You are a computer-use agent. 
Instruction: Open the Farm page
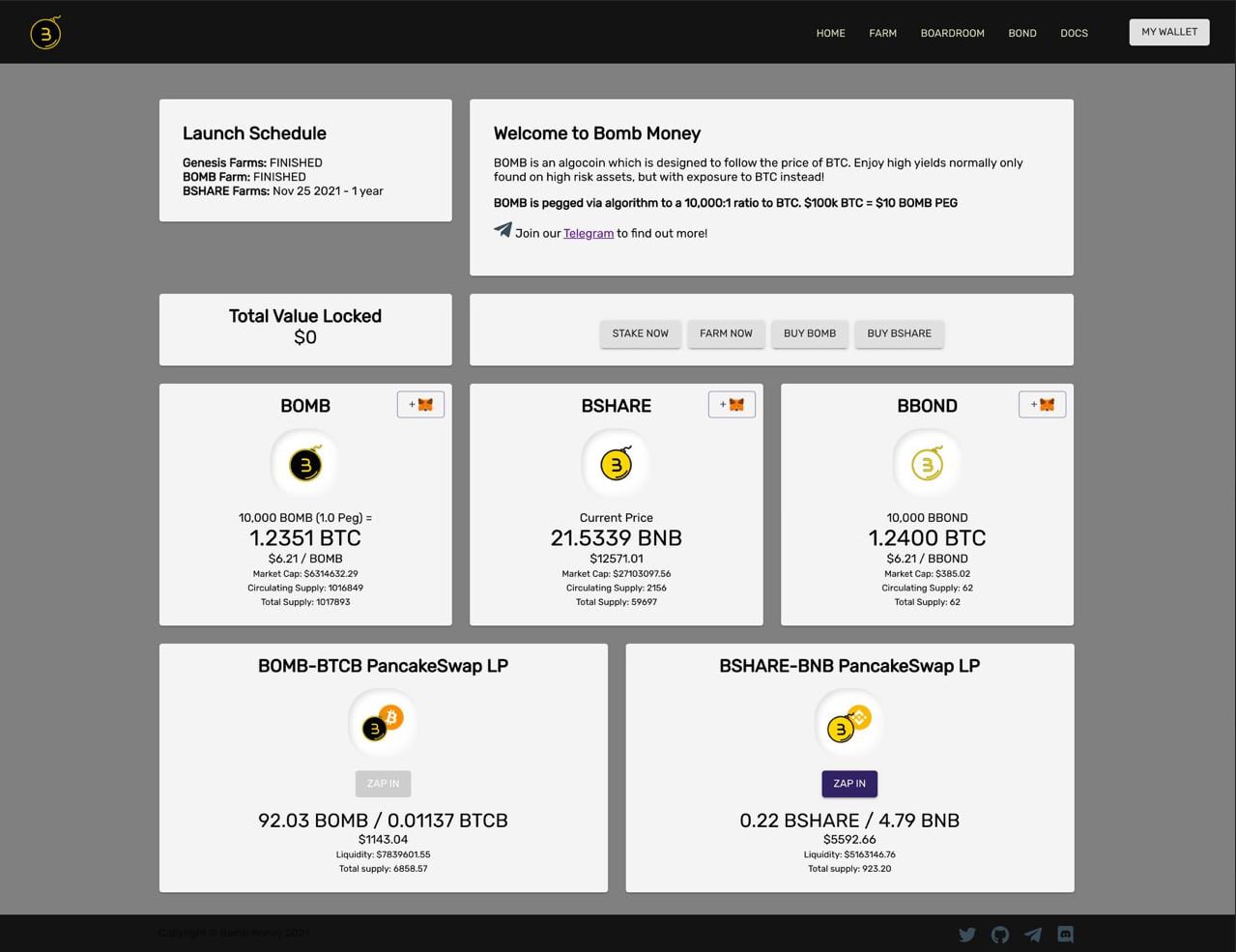(x=882, y=33)
